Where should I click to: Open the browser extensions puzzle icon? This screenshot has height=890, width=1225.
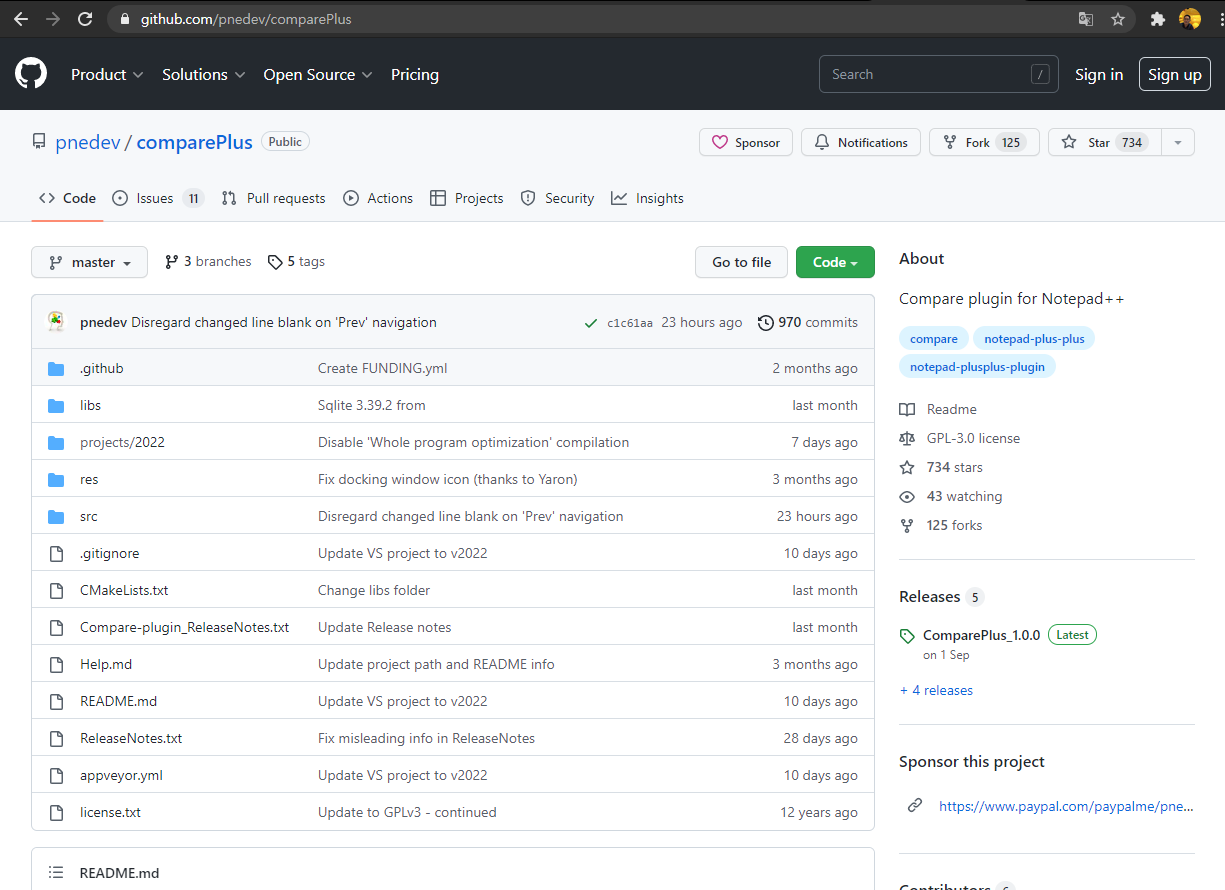[x=1158, y=19]
